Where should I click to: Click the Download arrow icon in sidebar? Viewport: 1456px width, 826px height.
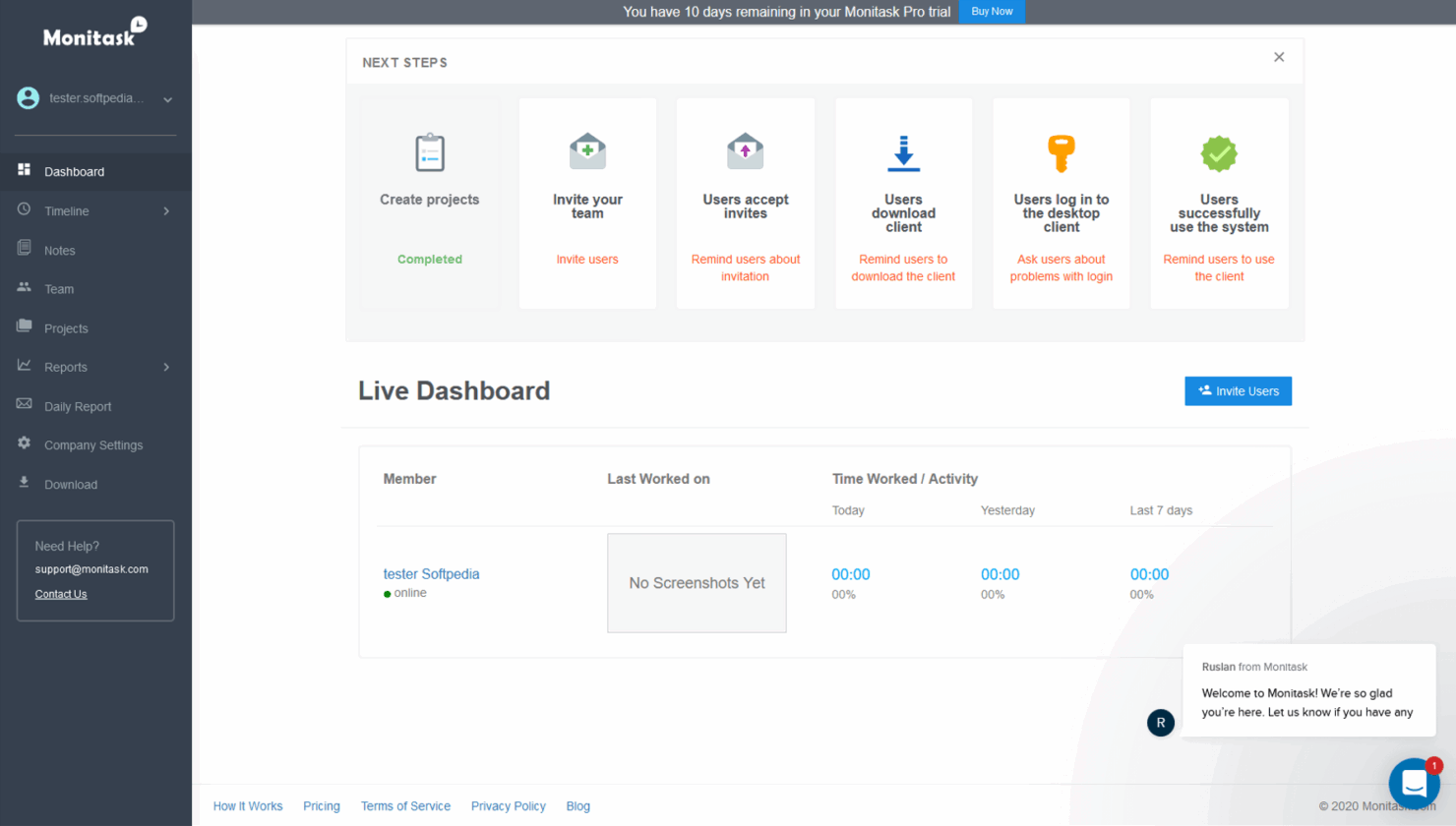click(25, 482)
